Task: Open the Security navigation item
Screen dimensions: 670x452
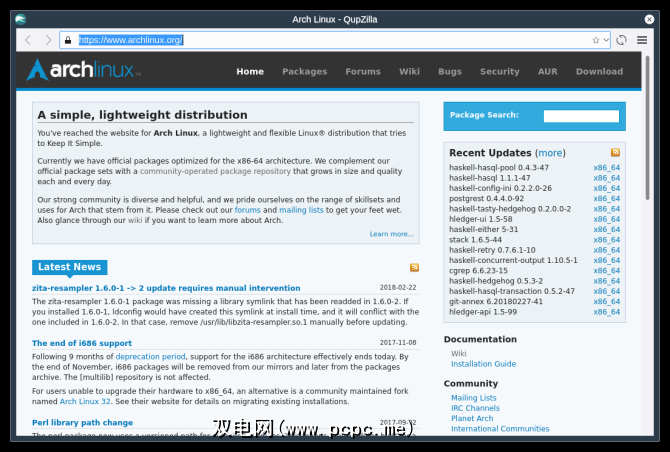Action: pos(500,72)
